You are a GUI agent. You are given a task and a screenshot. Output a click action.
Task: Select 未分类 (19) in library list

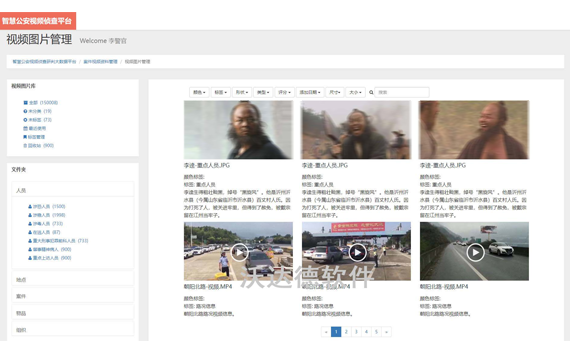point(37,111)
